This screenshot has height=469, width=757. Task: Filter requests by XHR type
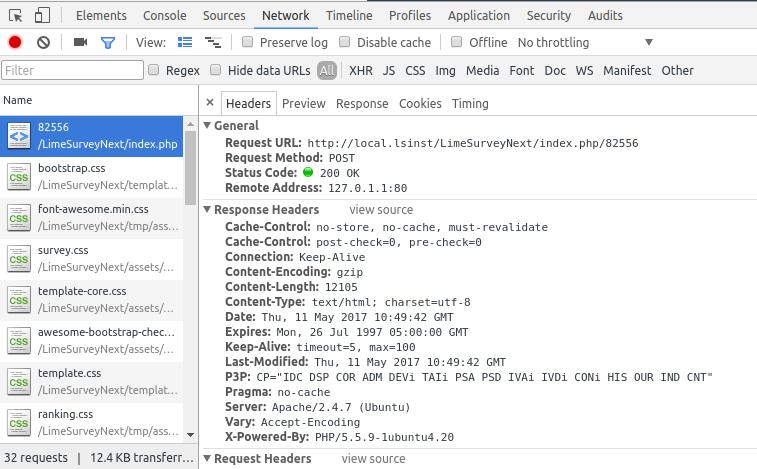pos(360,70)
